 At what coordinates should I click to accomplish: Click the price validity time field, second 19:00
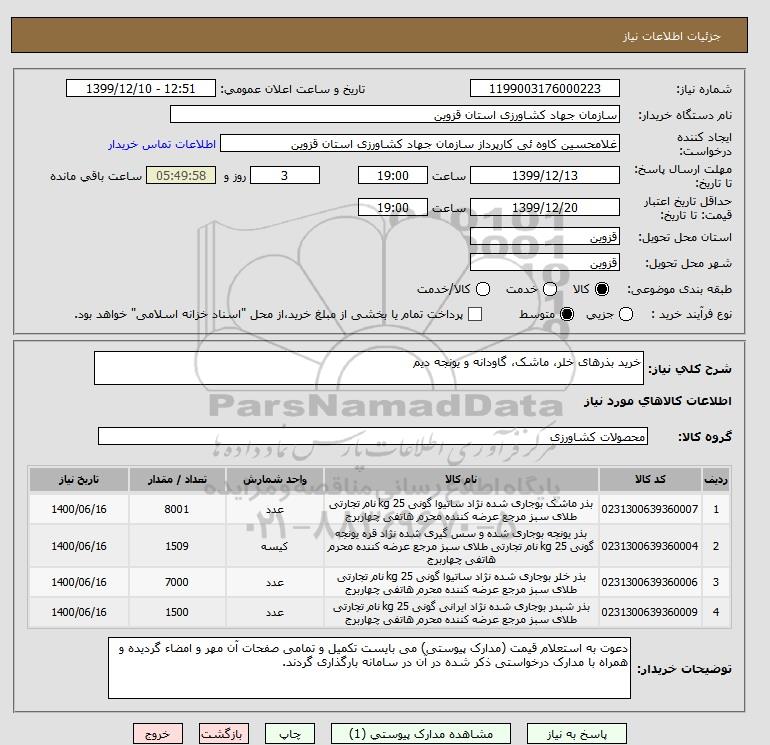393,207
